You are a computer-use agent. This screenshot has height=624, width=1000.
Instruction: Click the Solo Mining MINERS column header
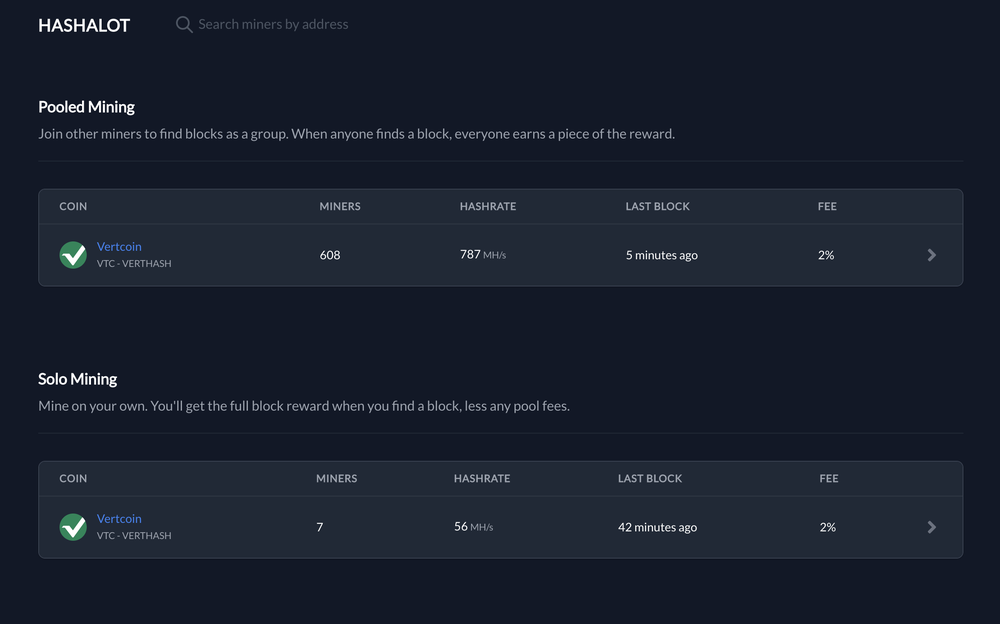tap(337, 479)
